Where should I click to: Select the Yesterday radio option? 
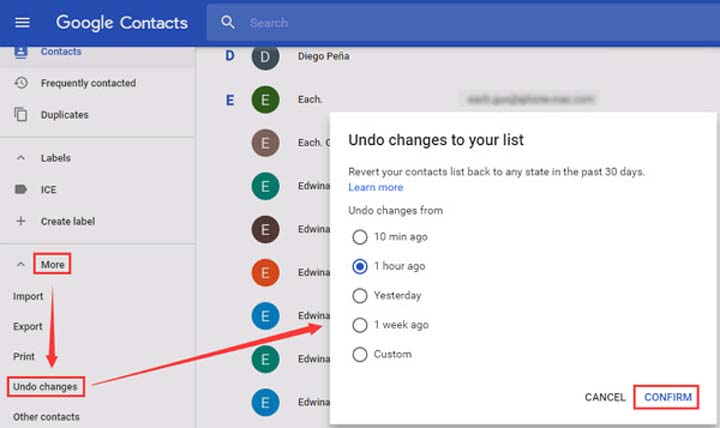click(x=360, y=296)
